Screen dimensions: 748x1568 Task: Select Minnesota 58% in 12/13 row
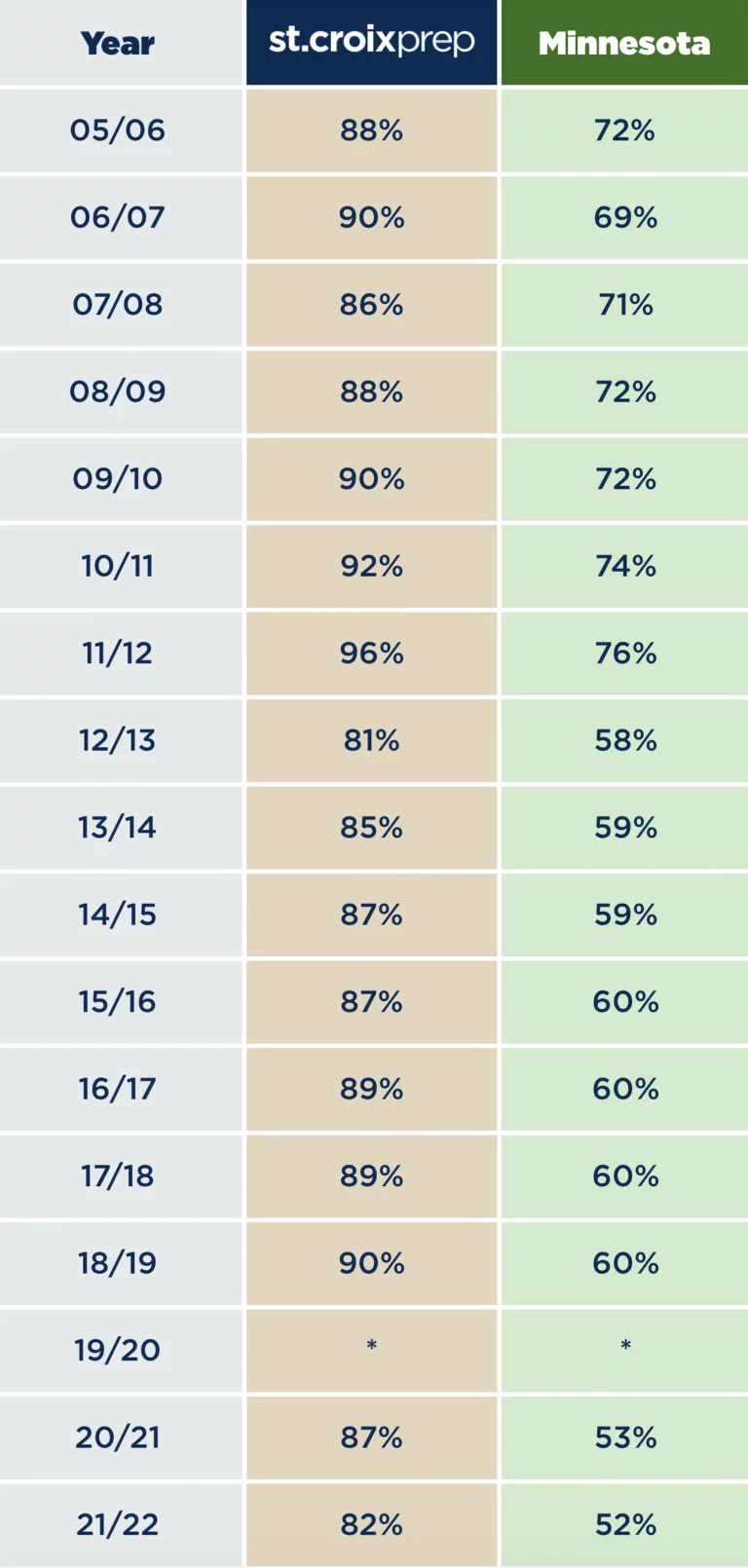624,740
